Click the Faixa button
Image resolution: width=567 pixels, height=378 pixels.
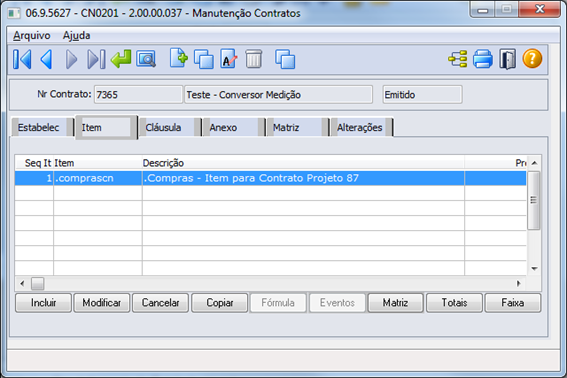point(513,303)
